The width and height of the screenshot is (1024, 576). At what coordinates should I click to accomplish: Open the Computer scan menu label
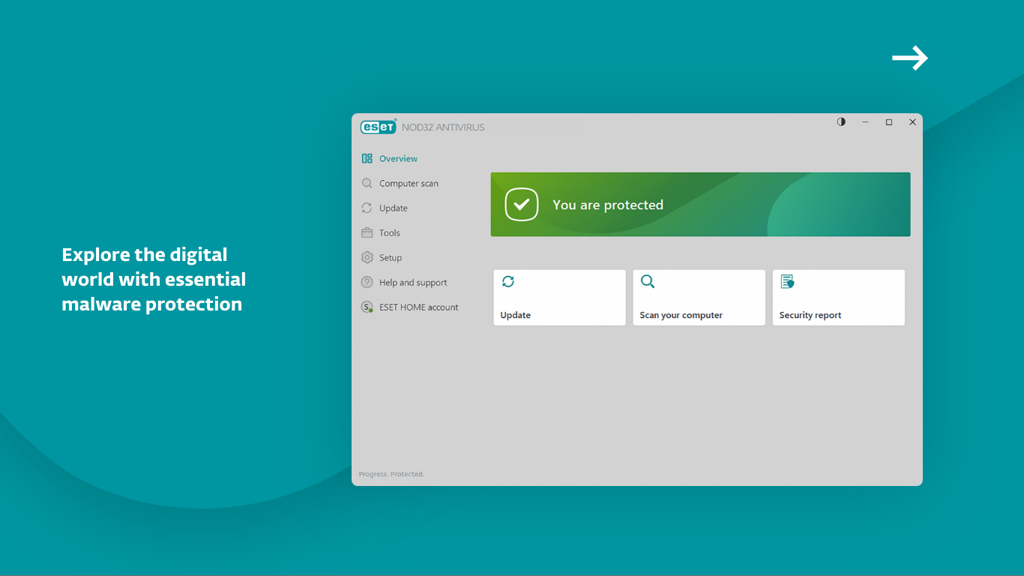click(x=409, y=184)
